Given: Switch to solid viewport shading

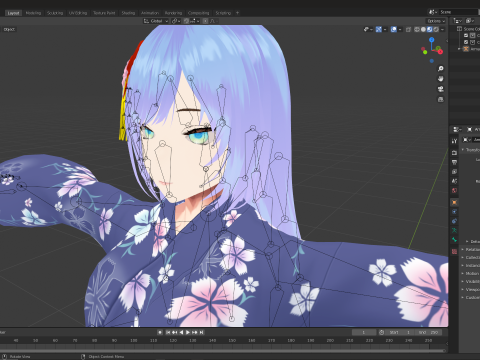Looking at the screenshot, I should (x=423, y=29).
